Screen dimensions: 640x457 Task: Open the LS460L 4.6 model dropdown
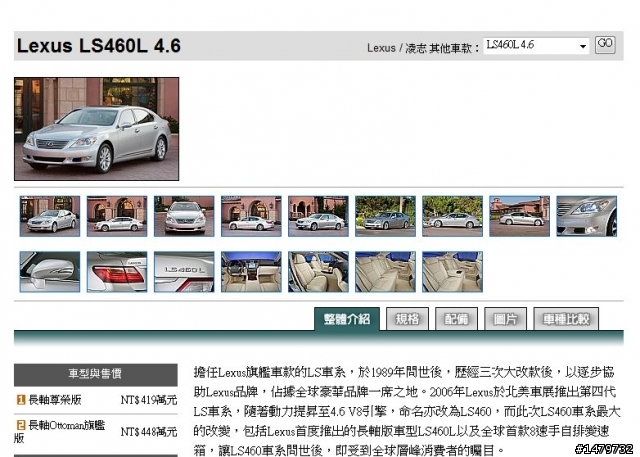(x=536, y=45)
